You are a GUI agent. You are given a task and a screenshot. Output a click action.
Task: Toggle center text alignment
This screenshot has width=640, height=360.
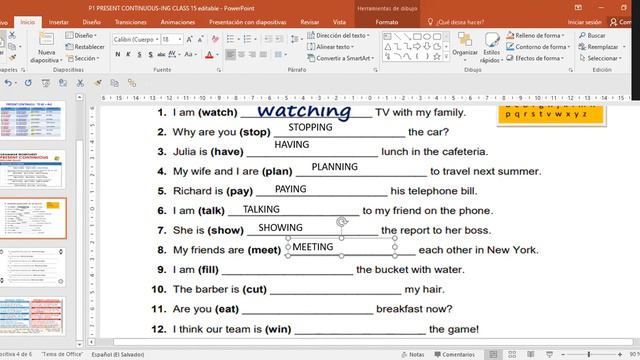[x=242, y=54]
